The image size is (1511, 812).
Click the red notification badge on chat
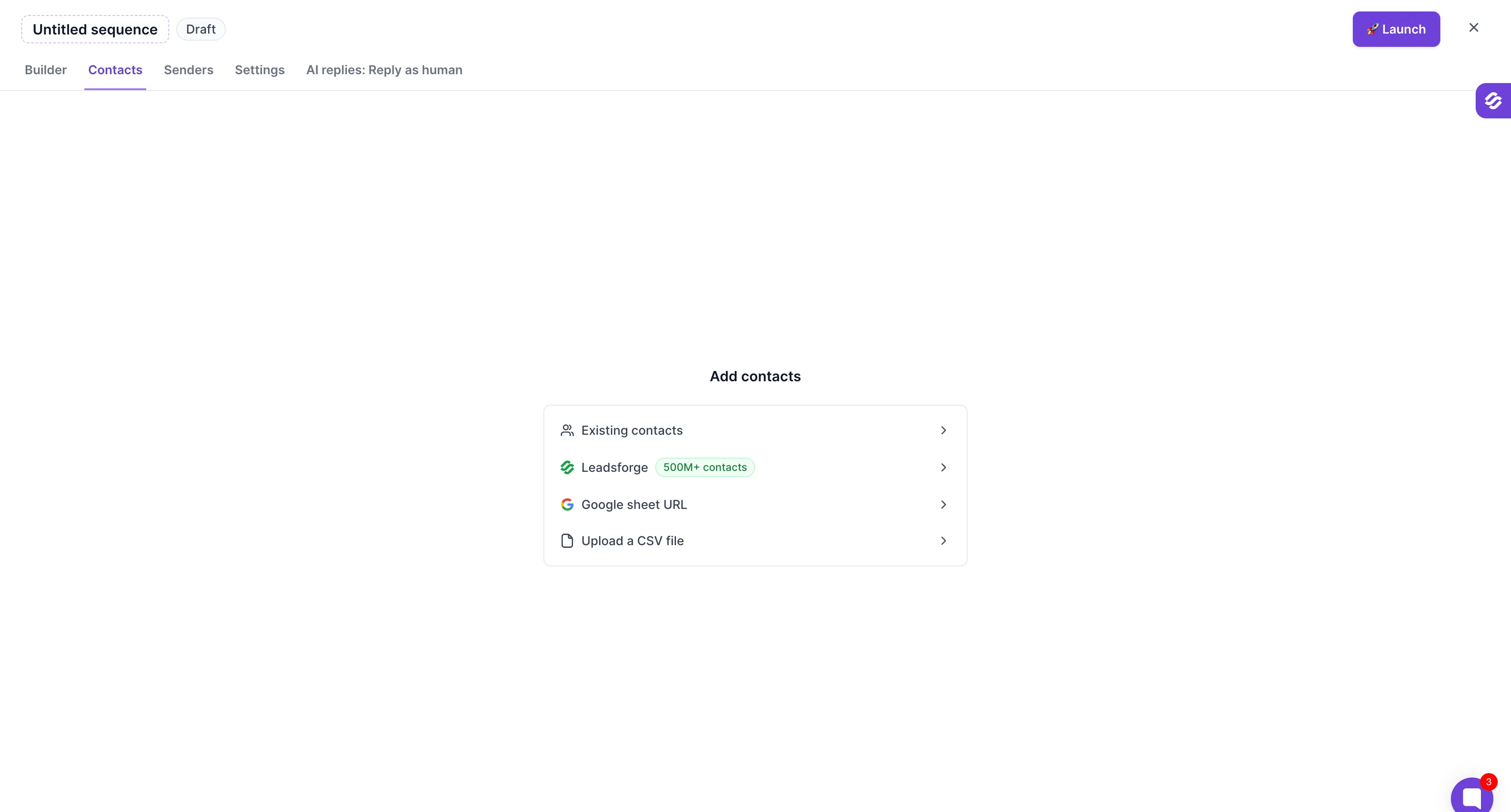click(1488, 782)
